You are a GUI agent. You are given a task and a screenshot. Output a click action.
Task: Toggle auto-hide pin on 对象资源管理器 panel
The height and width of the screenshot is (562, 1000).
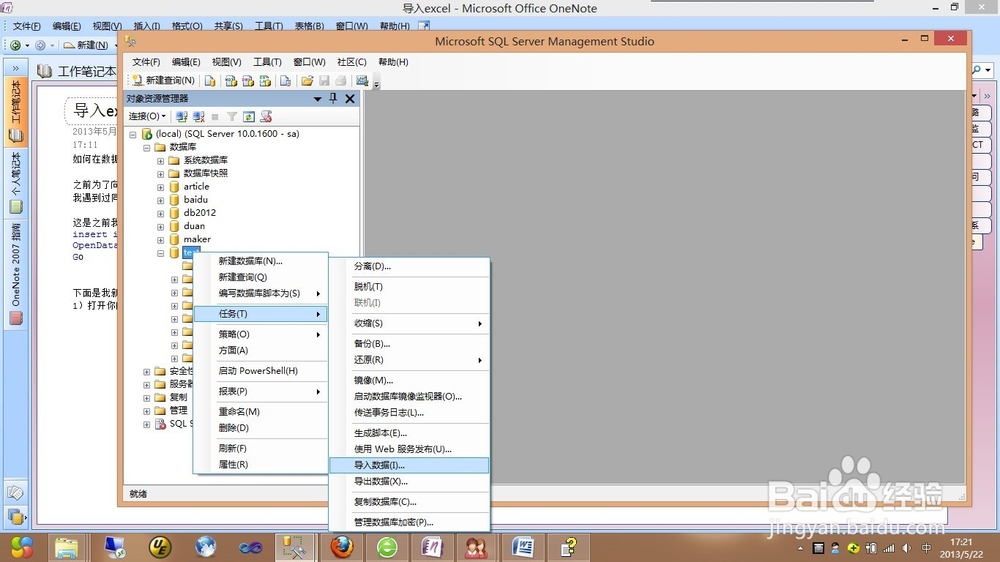[x=333, y=98]
